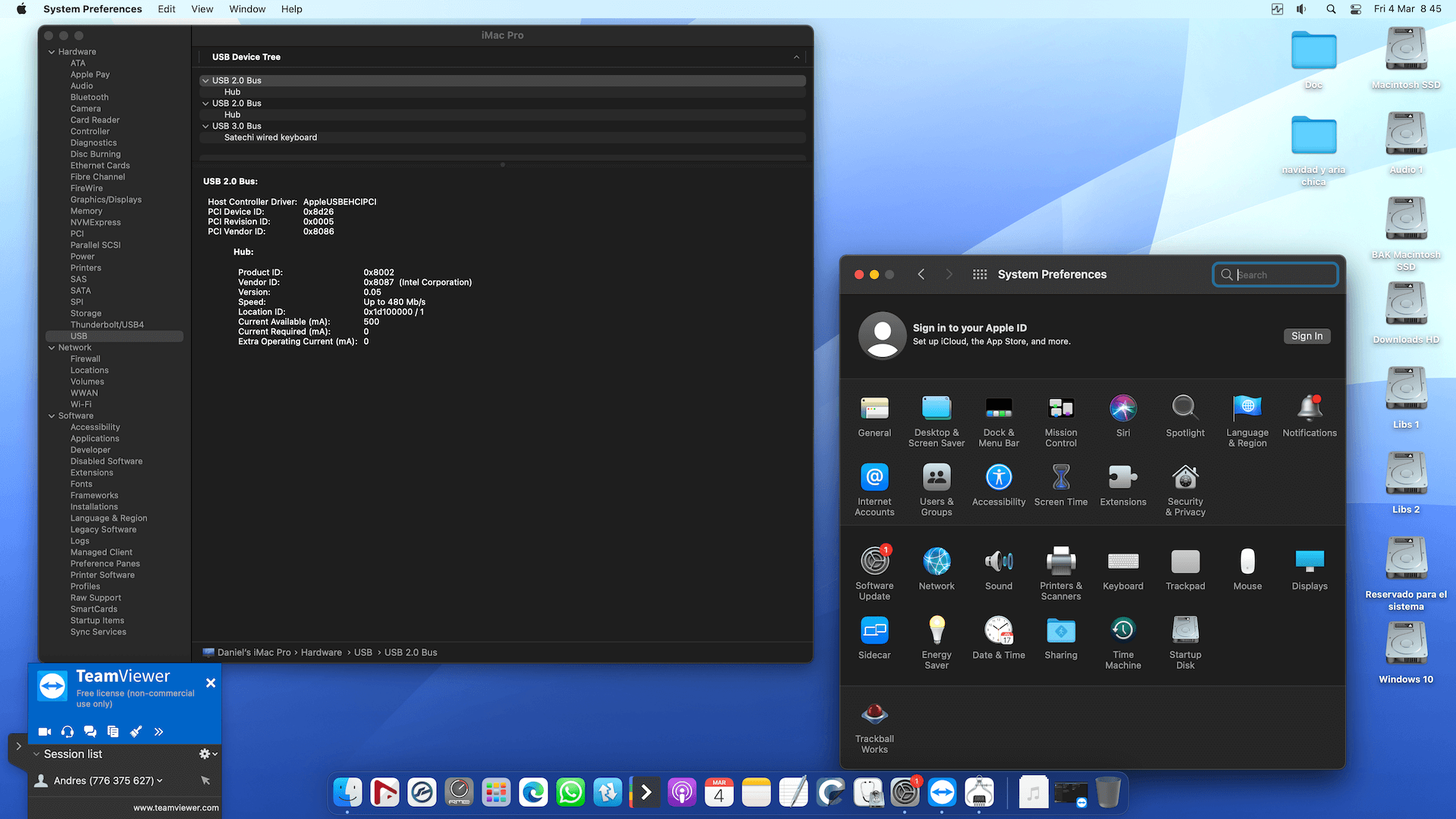The width and height of the screenshot is (1456, 819).
Task: Open Users & Groups preferences
Action: [937, 490]
